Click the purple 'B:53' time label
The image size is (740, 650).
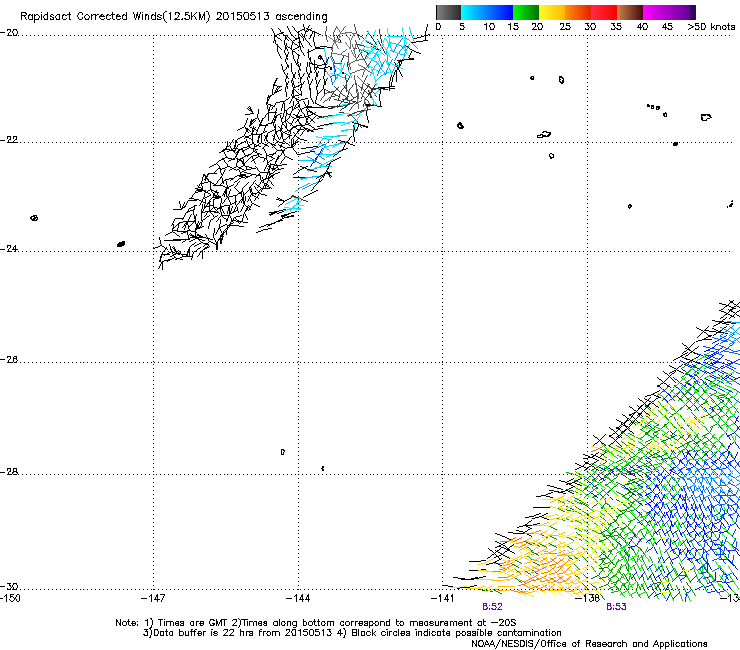tap(616, 607)
